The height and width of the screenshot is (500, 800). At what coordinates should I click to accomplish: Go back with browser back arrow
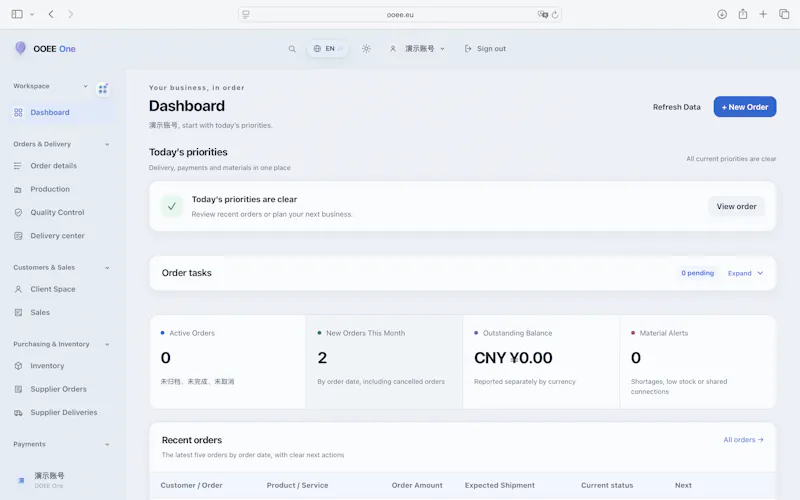51,14
